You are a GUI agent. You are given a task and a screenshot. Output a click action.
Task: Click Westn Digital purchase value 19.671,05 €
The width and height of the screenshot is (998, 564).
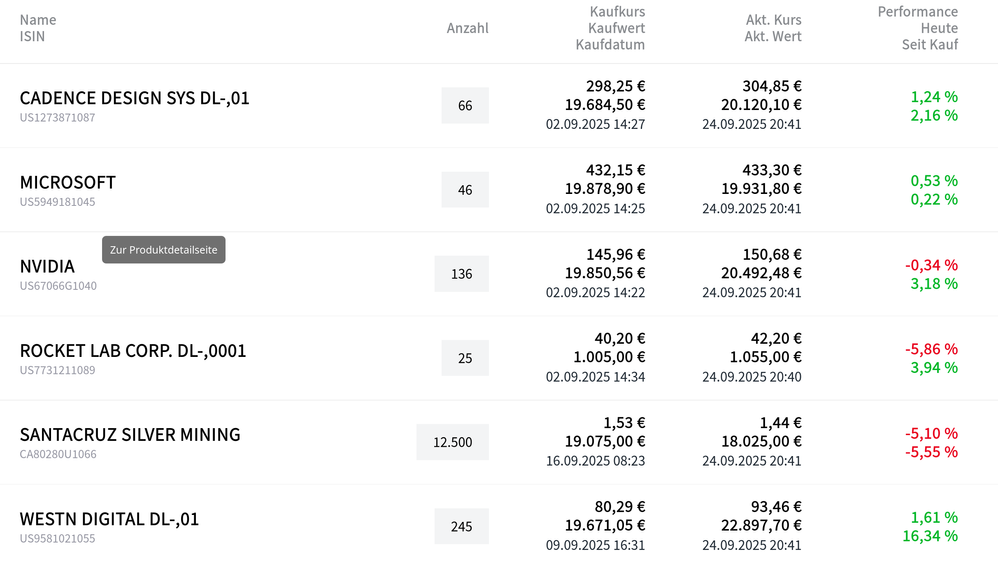point(605,525)
